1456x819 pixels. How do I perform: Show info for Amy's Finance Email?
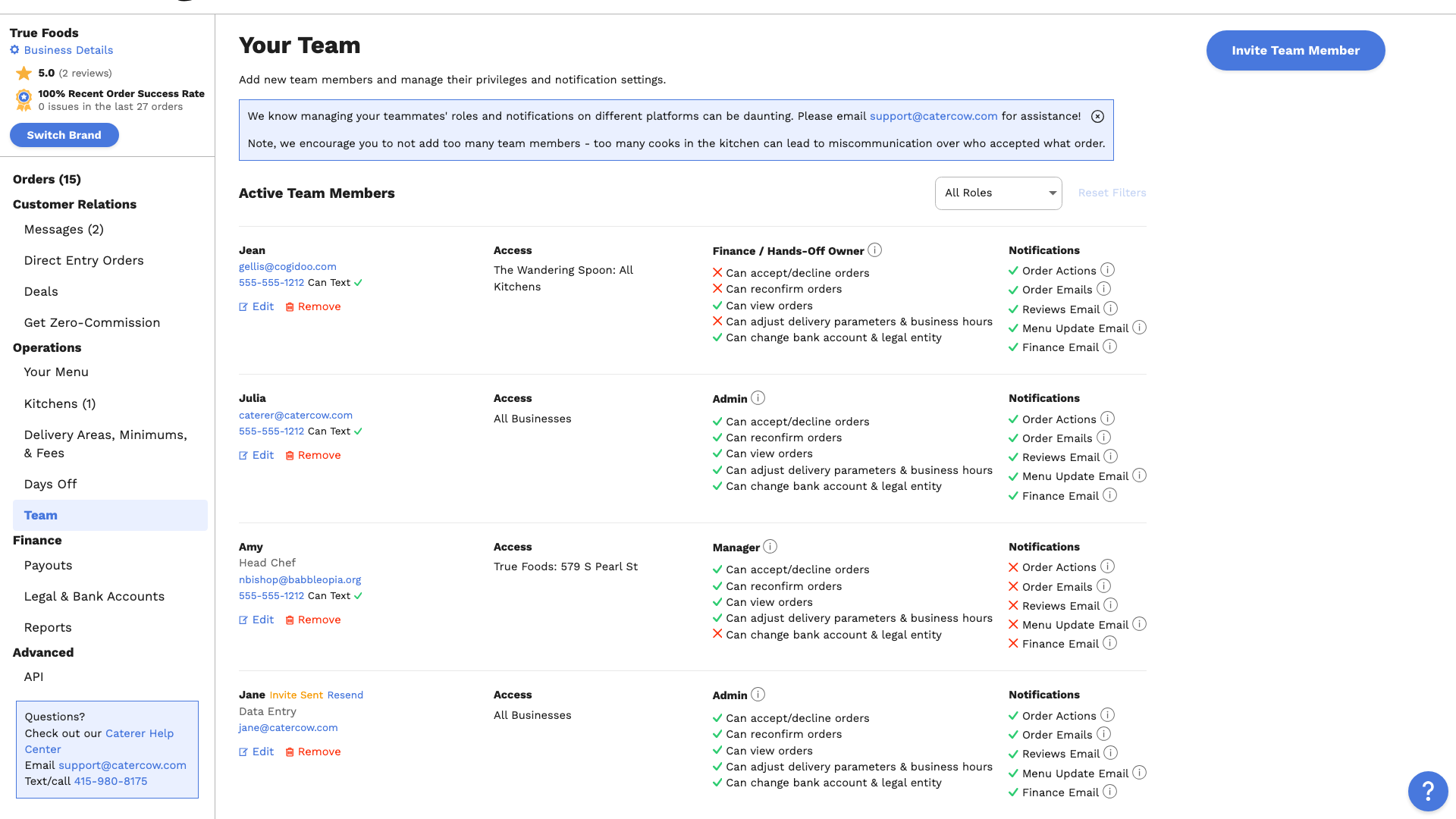(x=1109, y=642)
